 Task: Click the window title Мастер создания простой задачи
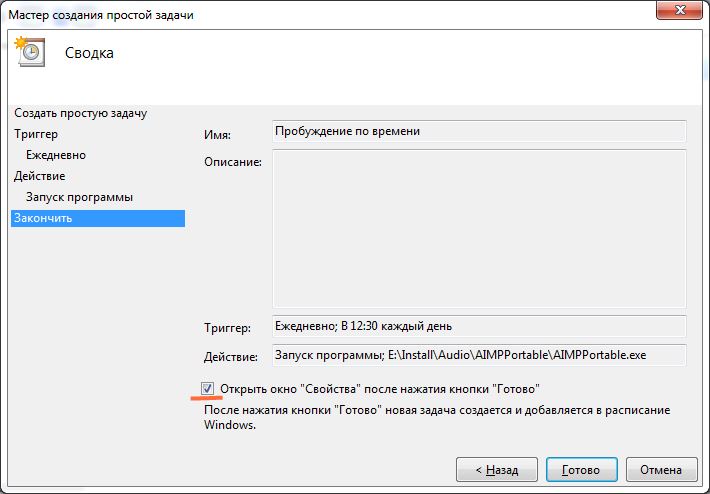coord(101,15)
